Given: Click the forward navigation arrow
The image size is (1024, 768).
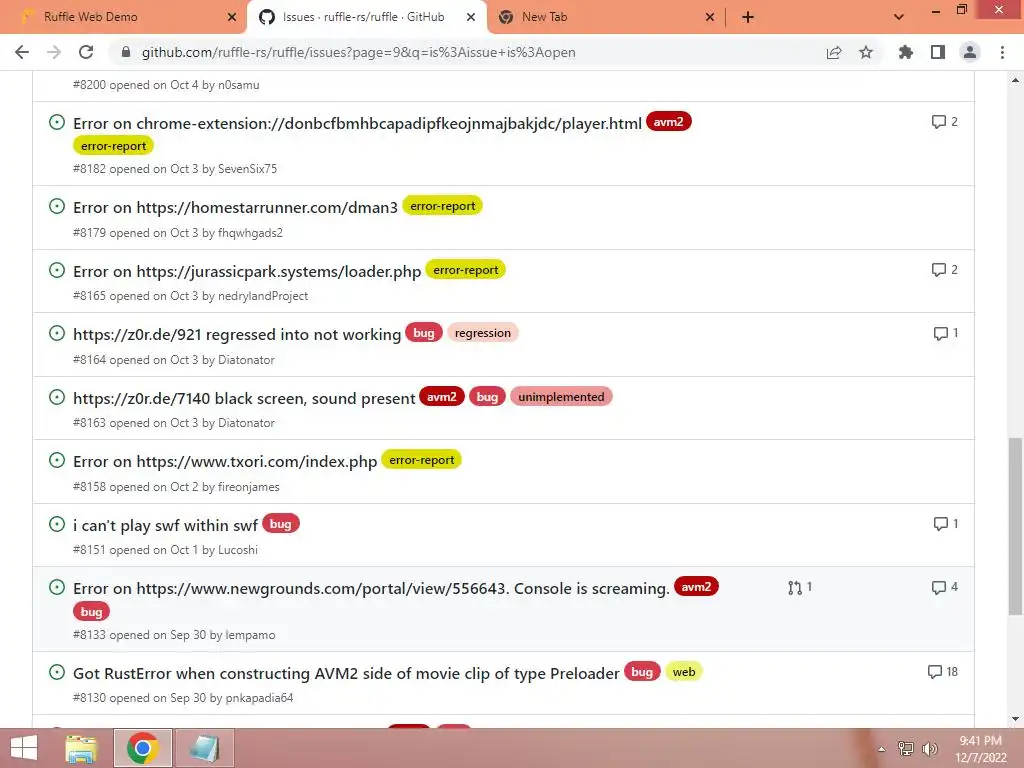Looking at the screenshot, I should coord(54,52).
